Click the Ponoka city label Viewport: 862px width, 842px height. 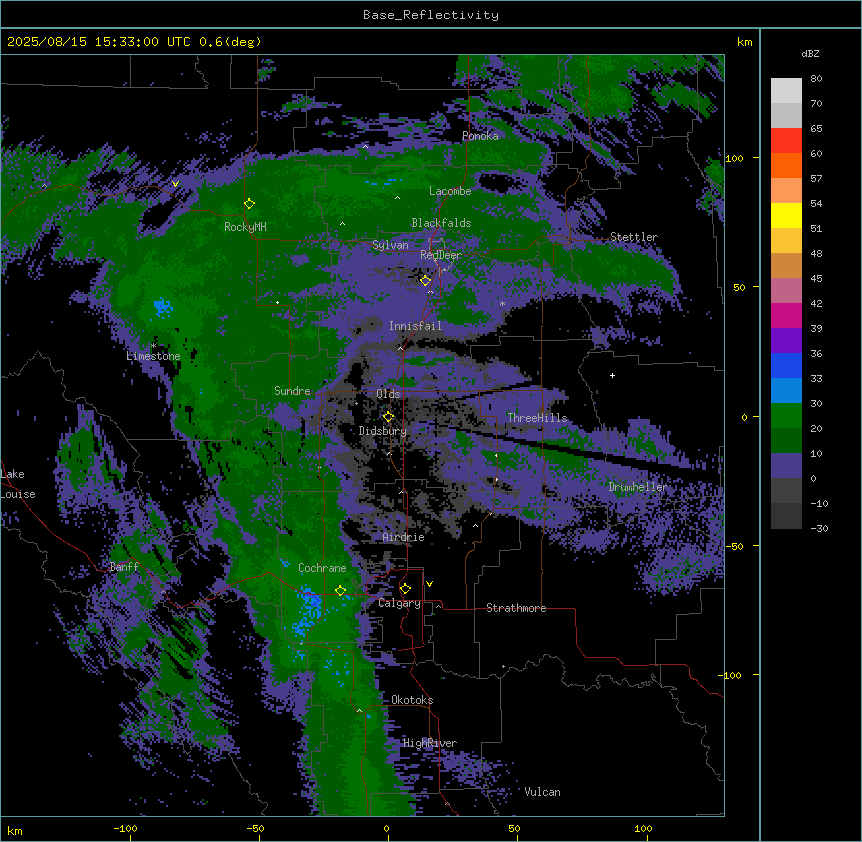[480, 136]
